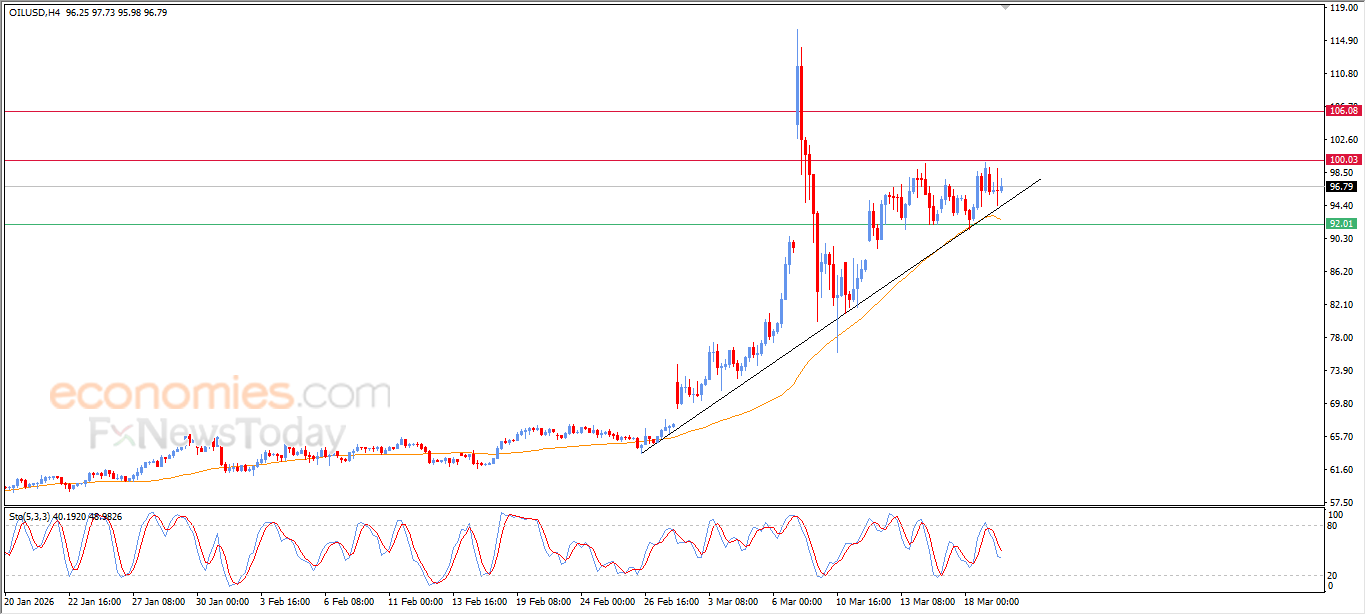Viewport: 1366px width, 615px height.
Task: Click the 11 Feb 00:00 date label
Action: point(415,602)
